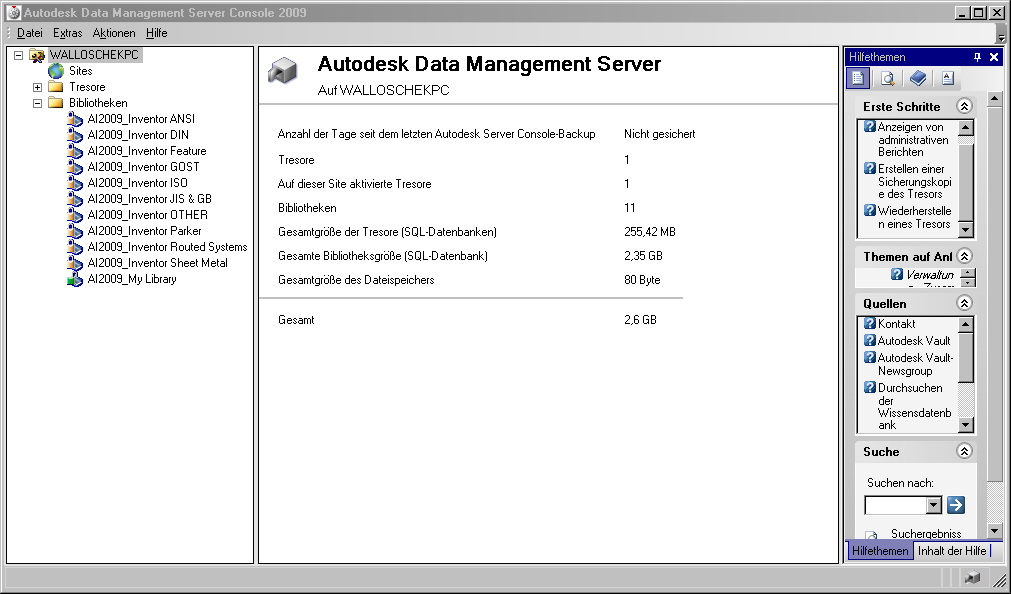Collapse the Quellen section

point(964,303)
